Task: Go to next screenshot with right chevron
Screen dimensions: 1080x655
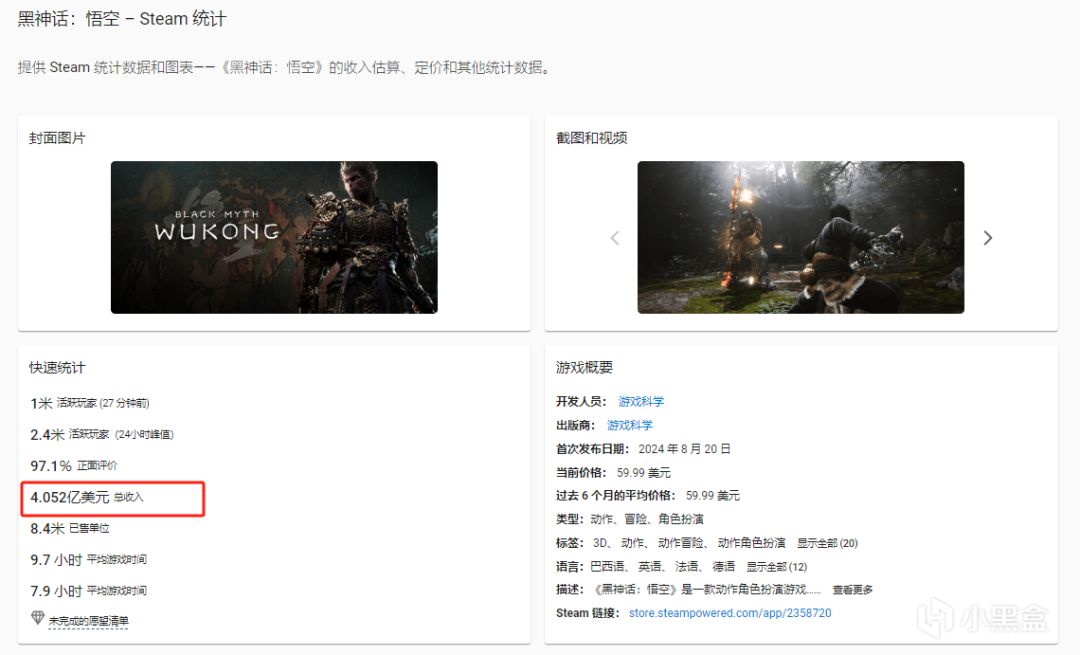Action: 988,238
